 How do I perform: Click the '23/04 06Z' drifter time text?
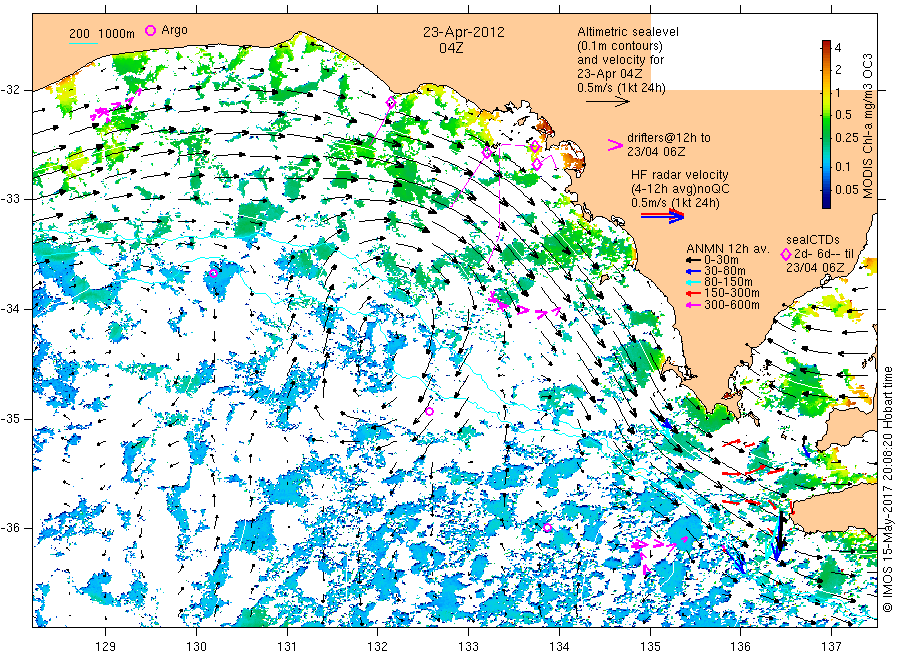click(656, 152)
